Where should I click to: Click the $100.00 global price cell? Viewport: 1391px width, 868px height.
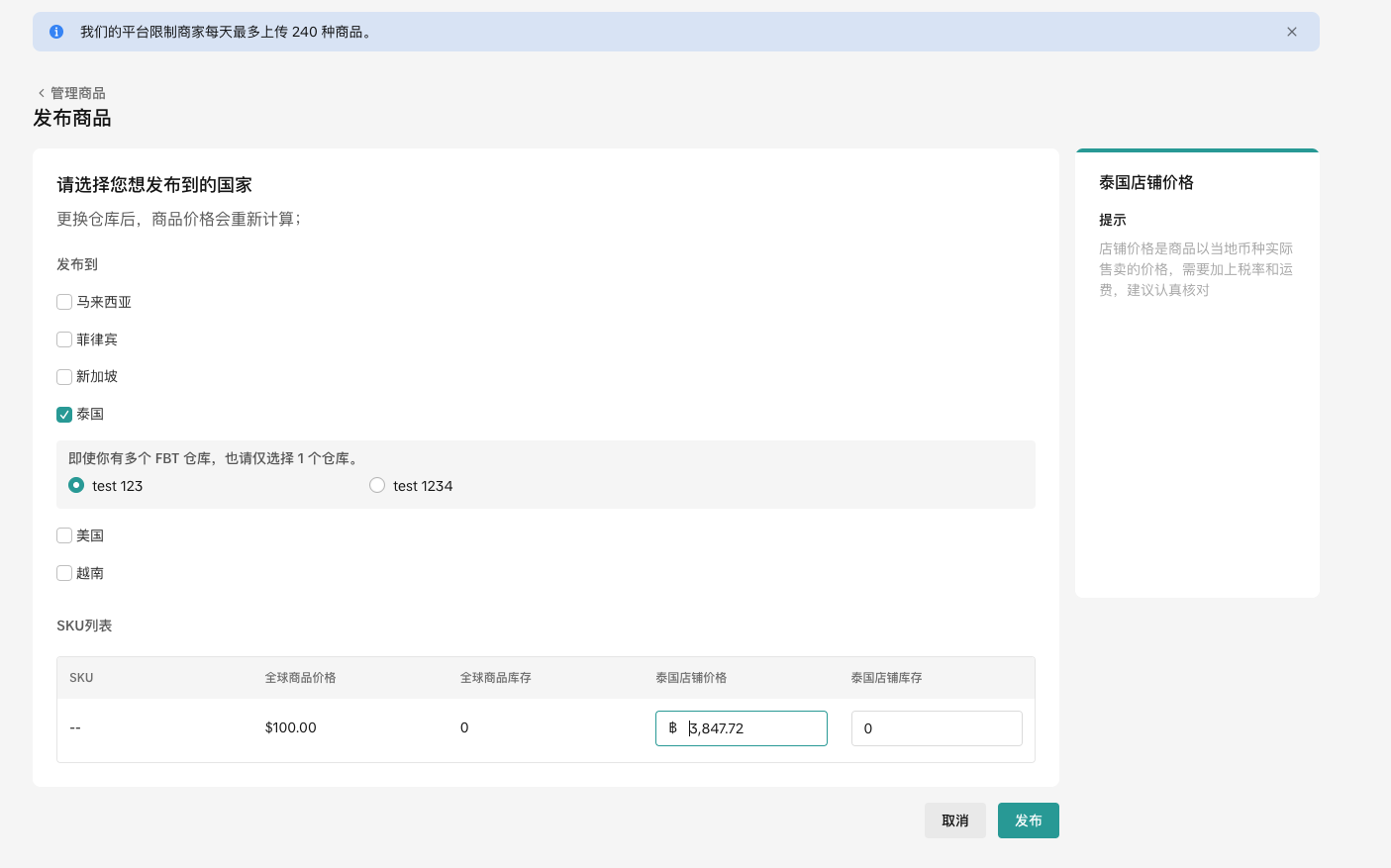291,727
